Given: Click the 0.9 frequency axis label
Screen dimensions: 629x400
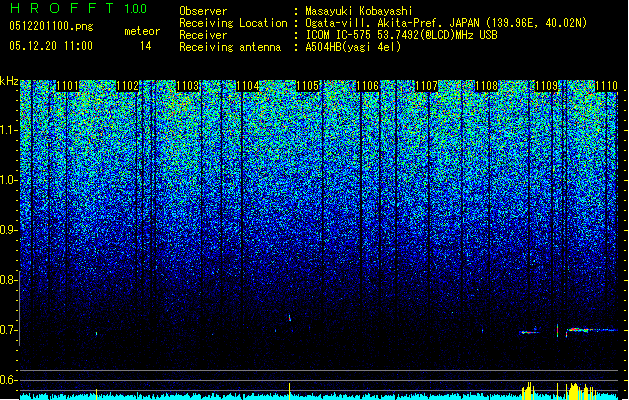Looking at the screenshot, I should (x=8, y=230).
